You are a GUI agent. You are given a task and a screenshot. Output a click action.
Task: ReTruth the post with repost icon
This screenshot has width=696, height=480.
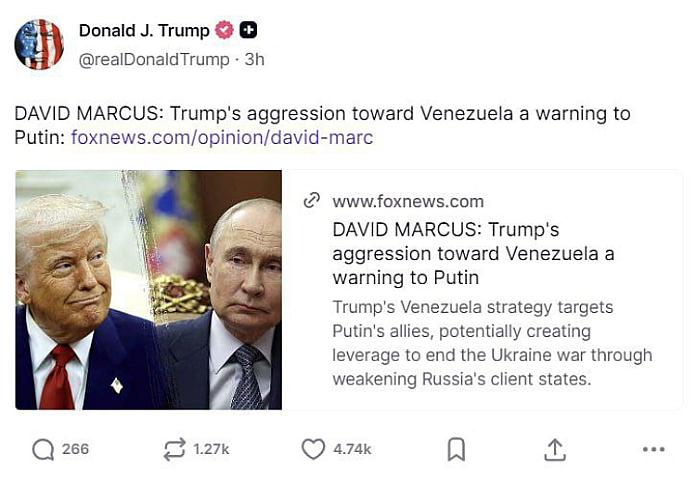tap(174, 449)
